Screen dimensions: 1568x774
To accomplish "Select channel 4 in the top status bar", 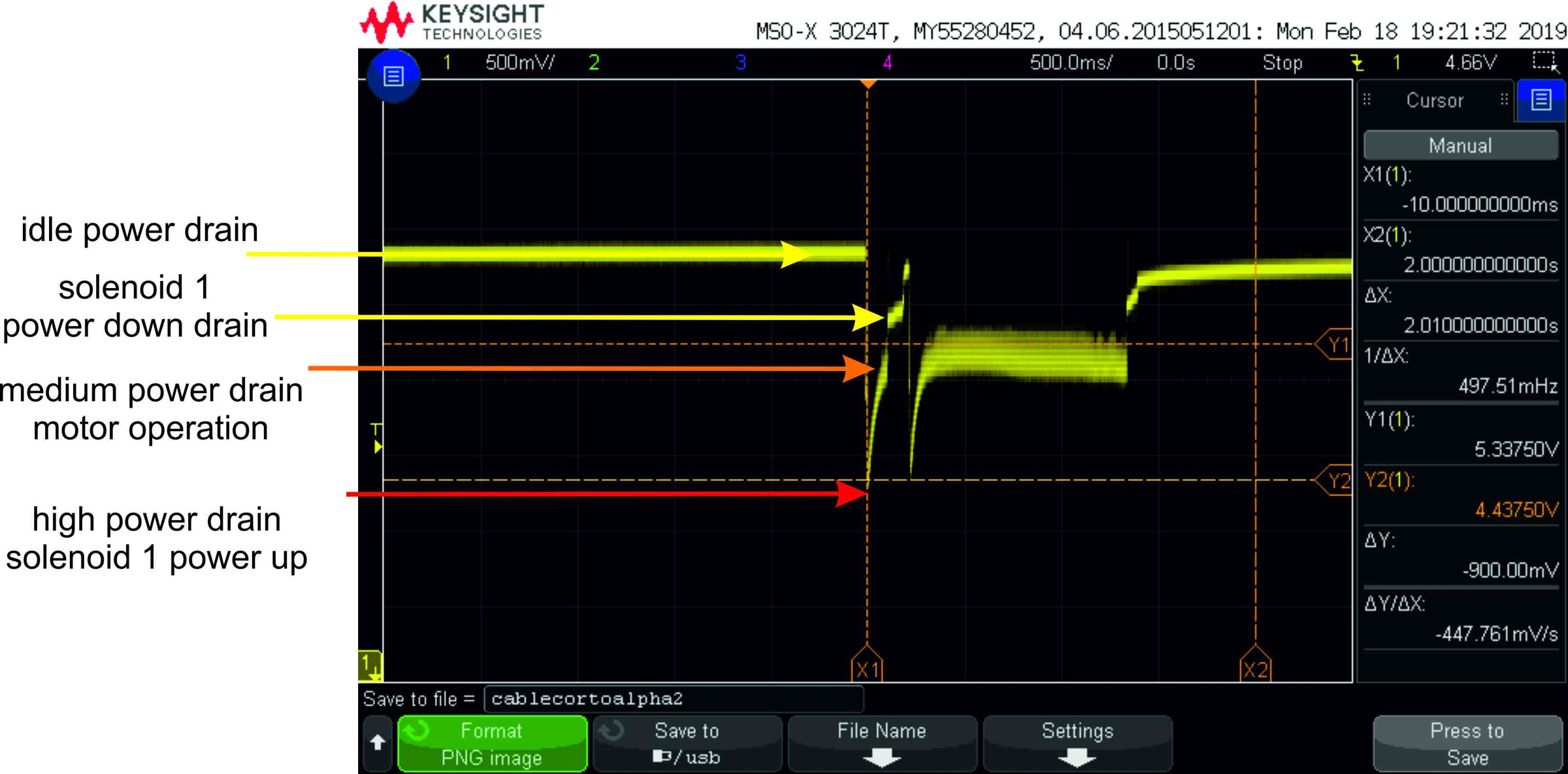I will click(887, 63).
